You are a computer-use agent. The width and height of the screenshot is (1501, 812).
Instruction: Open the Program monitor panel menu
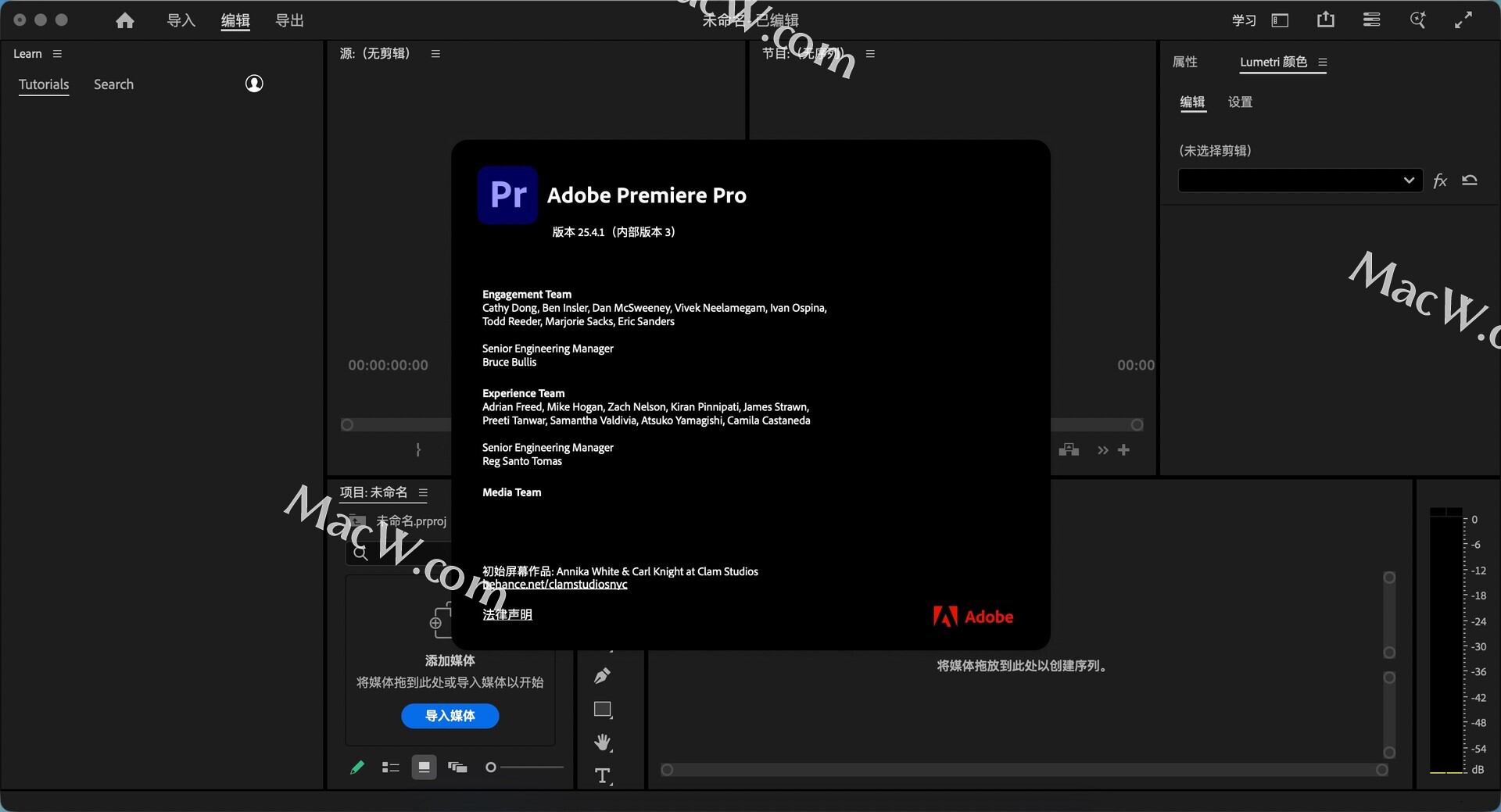coord(870,54)
